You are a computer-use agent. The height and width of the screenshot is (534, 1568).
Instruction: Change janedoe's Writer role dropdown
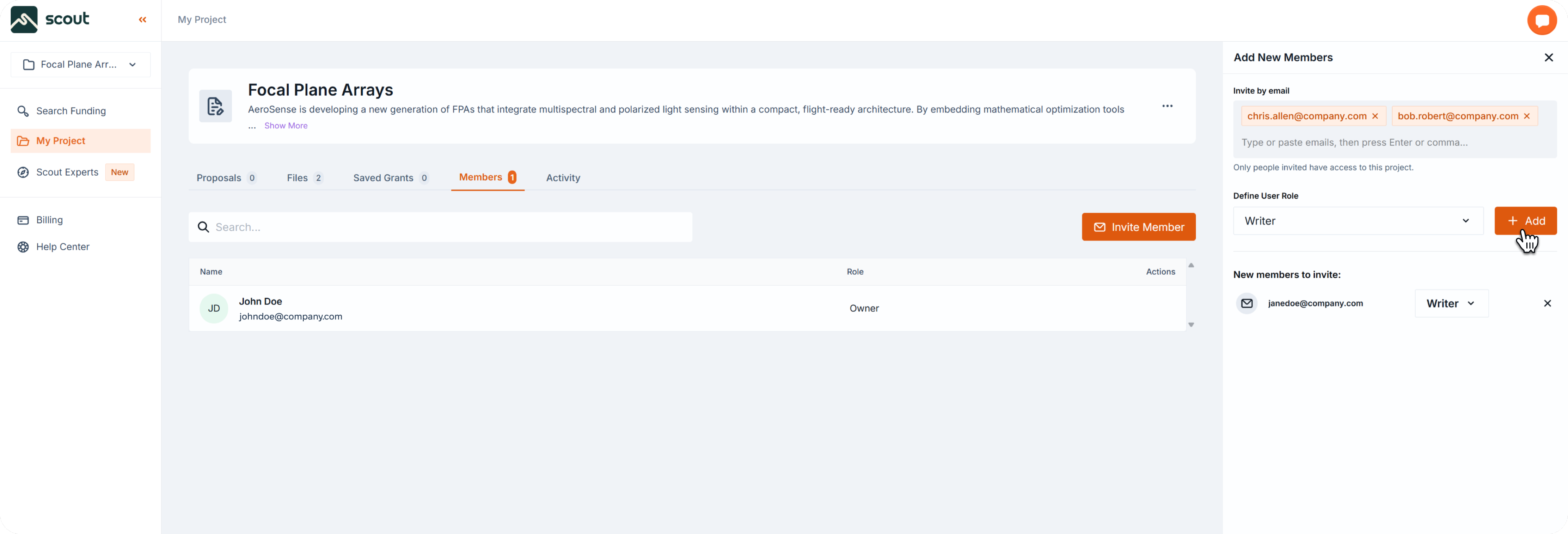(x=1451, y=303)
